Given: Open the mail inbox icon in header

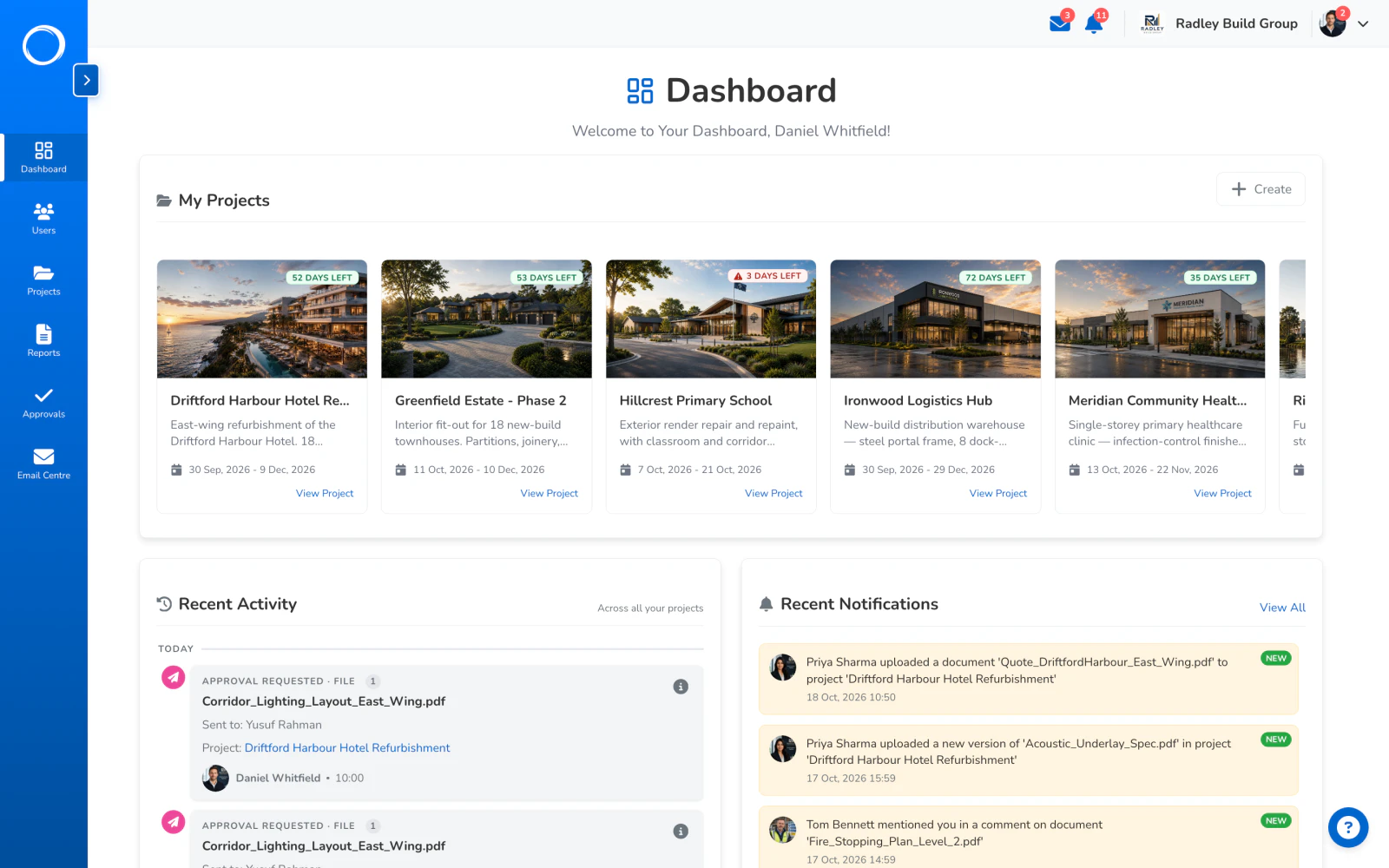Looking at the screenshot, I should (x=1060, y=23).
